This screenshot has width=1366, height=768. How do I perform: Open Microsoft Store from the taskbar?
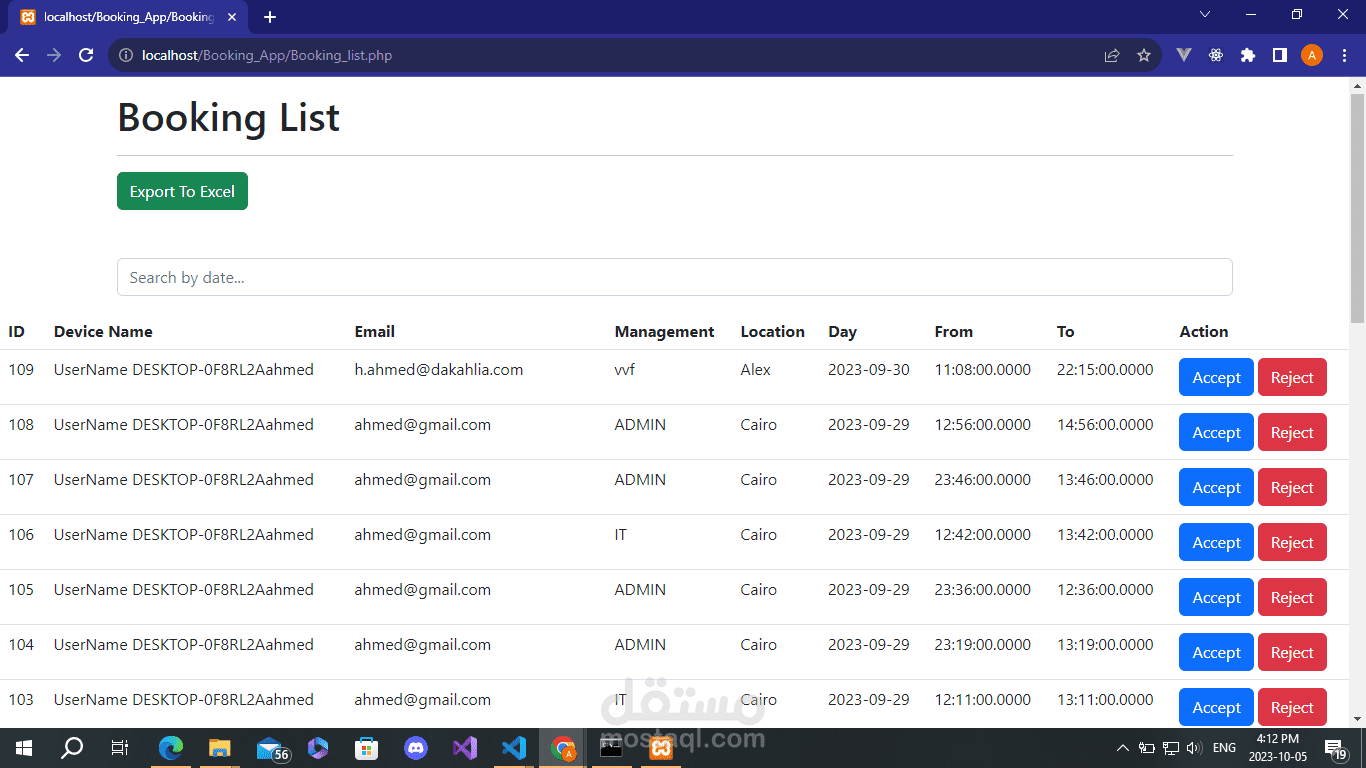click(x=367, y=747)
